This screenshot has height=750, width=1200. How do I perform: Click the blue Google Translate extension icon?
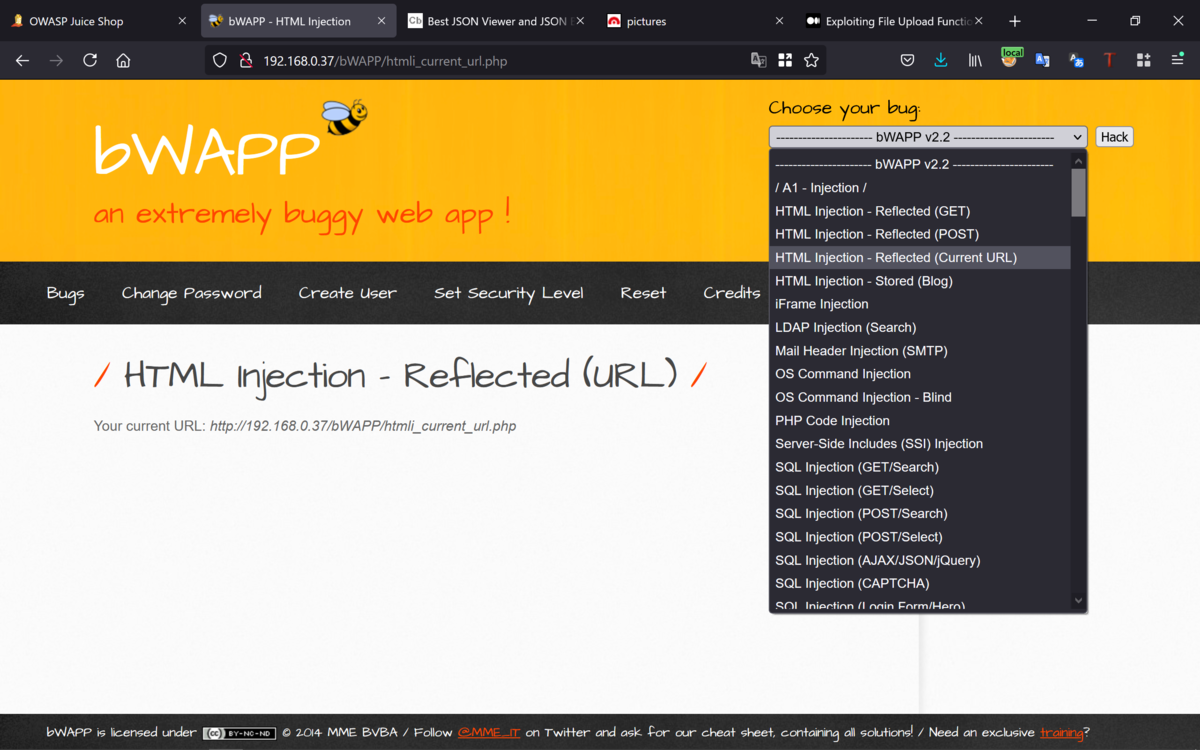(x=1043, y=60)
